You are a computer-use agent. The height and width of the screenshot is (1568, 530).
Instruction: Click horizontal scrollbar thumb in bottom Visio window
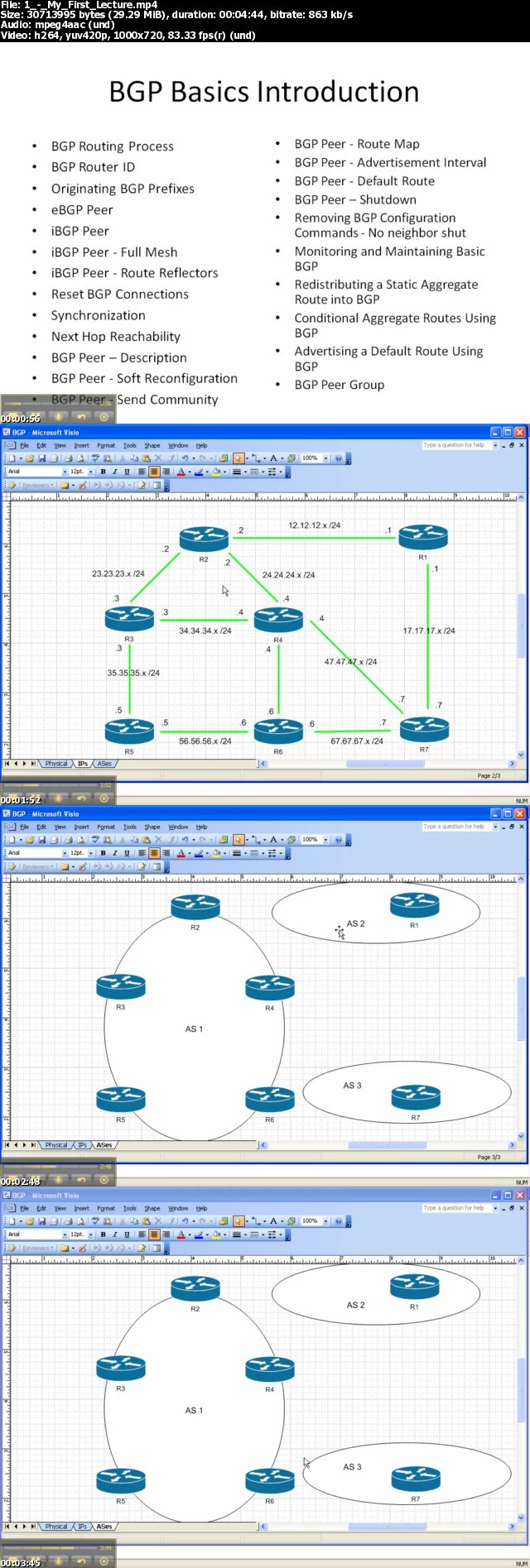pos(387,1527)
